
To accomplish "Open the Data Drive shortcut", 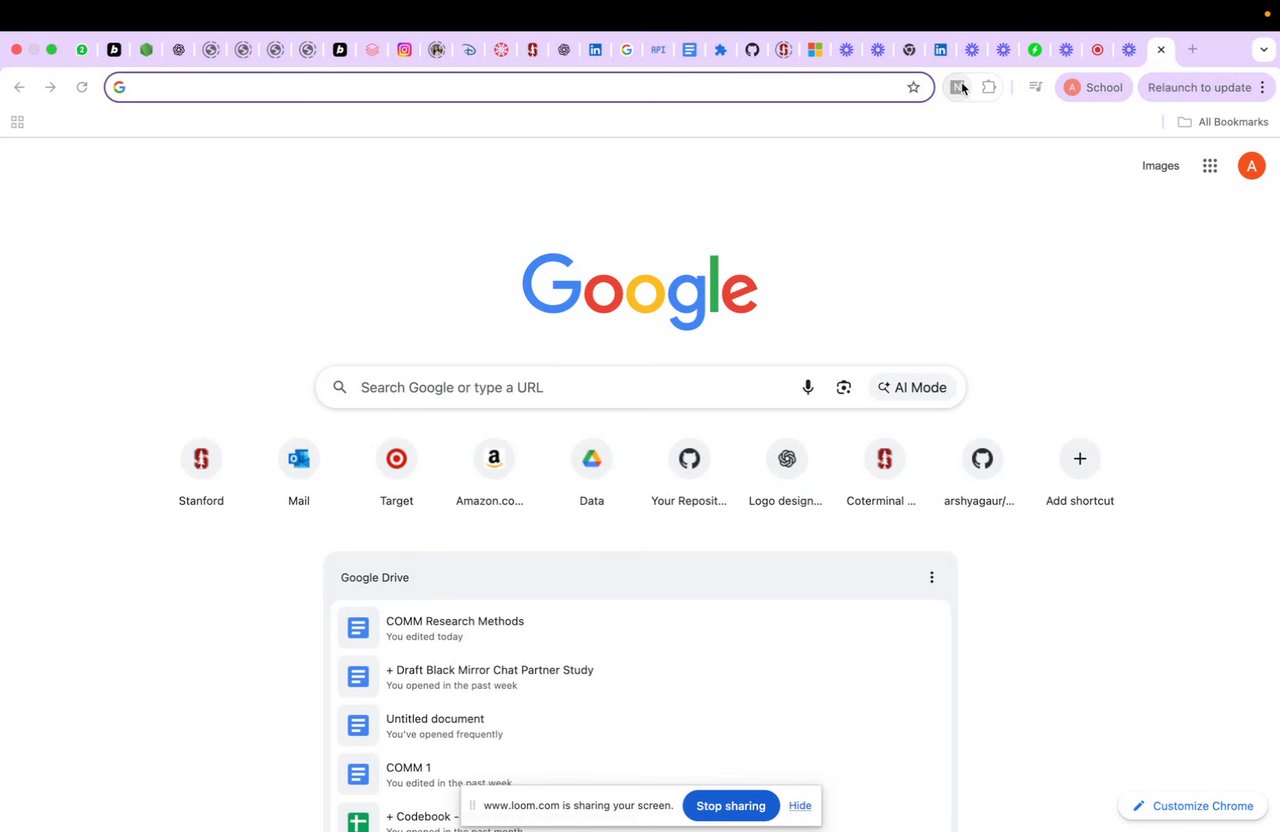I will pos(592,473).
